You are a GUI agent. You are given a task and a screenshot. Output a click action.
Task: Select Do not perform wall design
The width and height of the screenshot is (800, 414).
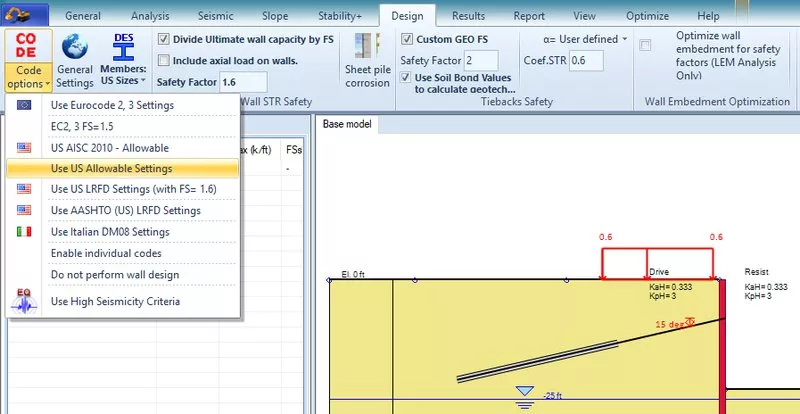click(122, 275)
